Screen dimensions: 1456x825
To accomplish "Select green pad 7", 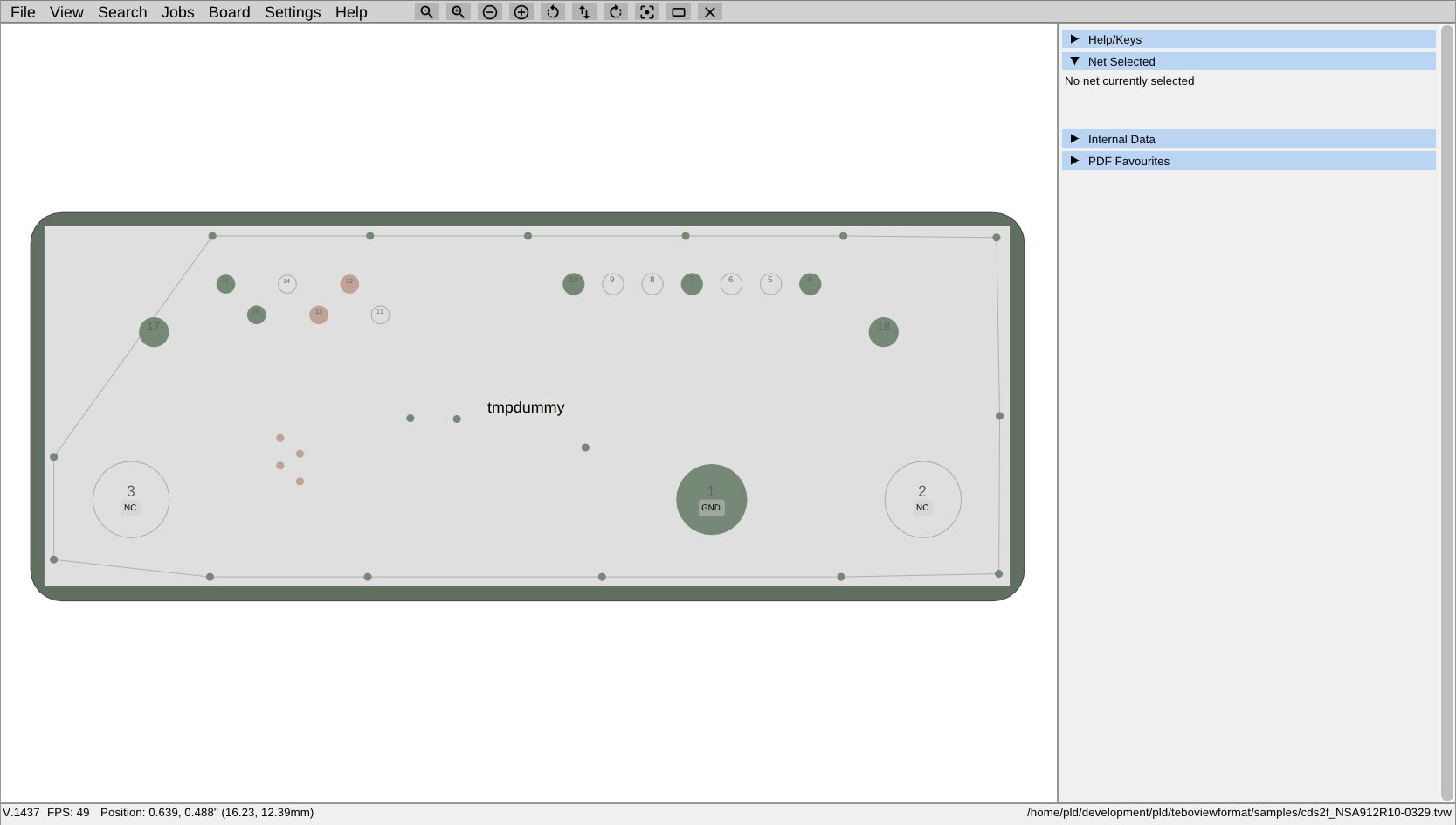I will click(692, 284).
